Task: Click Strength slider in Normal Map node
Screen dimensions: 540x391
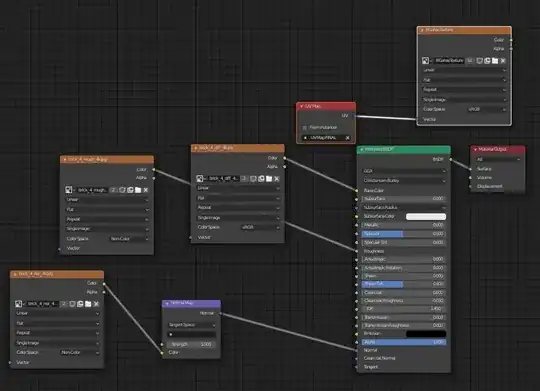Action: point(192,344)
